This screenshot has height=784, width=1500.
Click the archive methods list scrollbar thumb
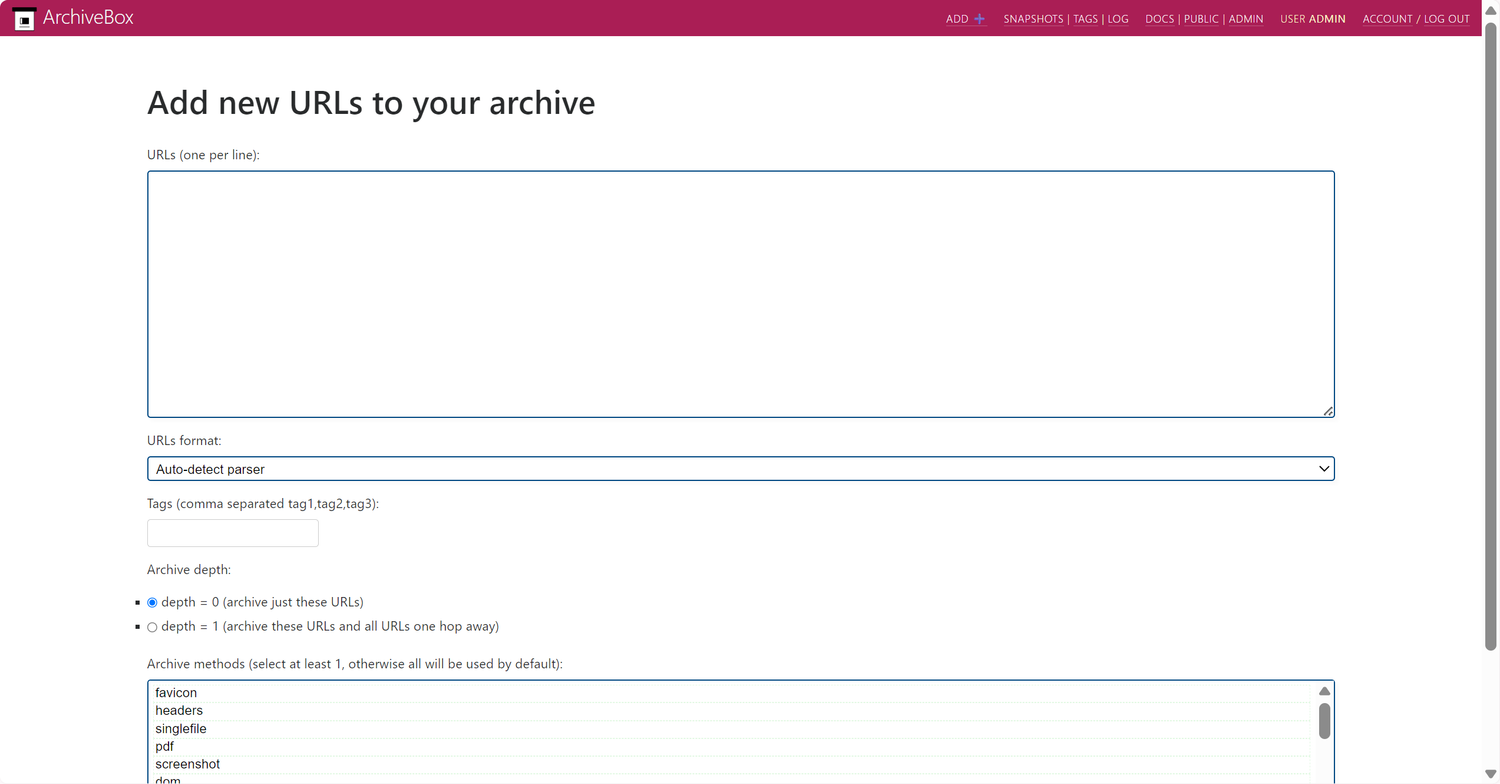pos(1324,721)
